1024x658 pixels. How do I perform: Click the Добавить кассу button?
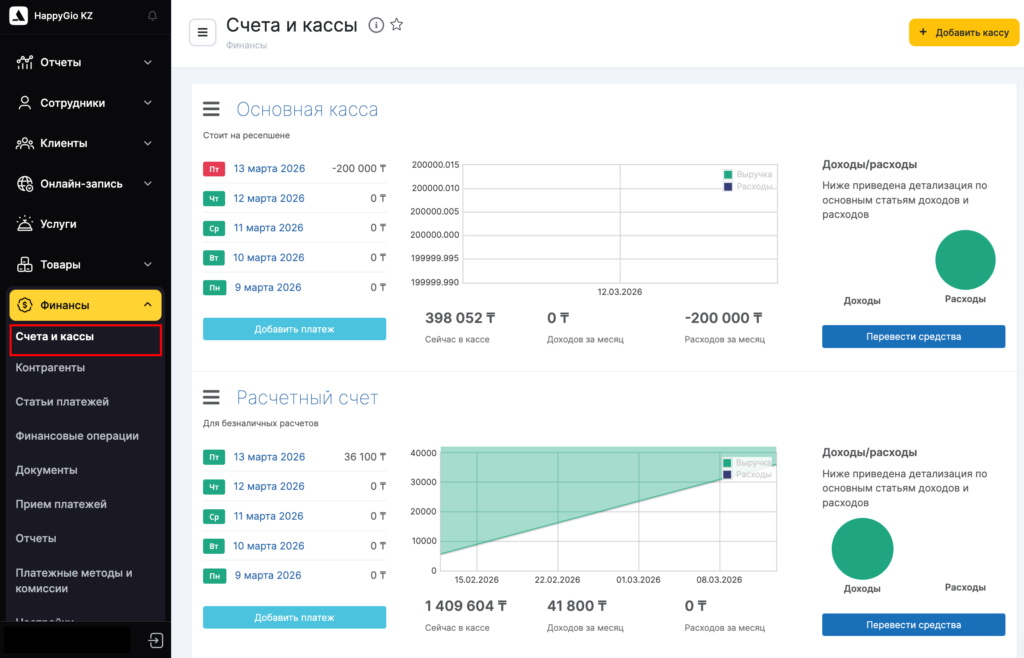point(963,32)
